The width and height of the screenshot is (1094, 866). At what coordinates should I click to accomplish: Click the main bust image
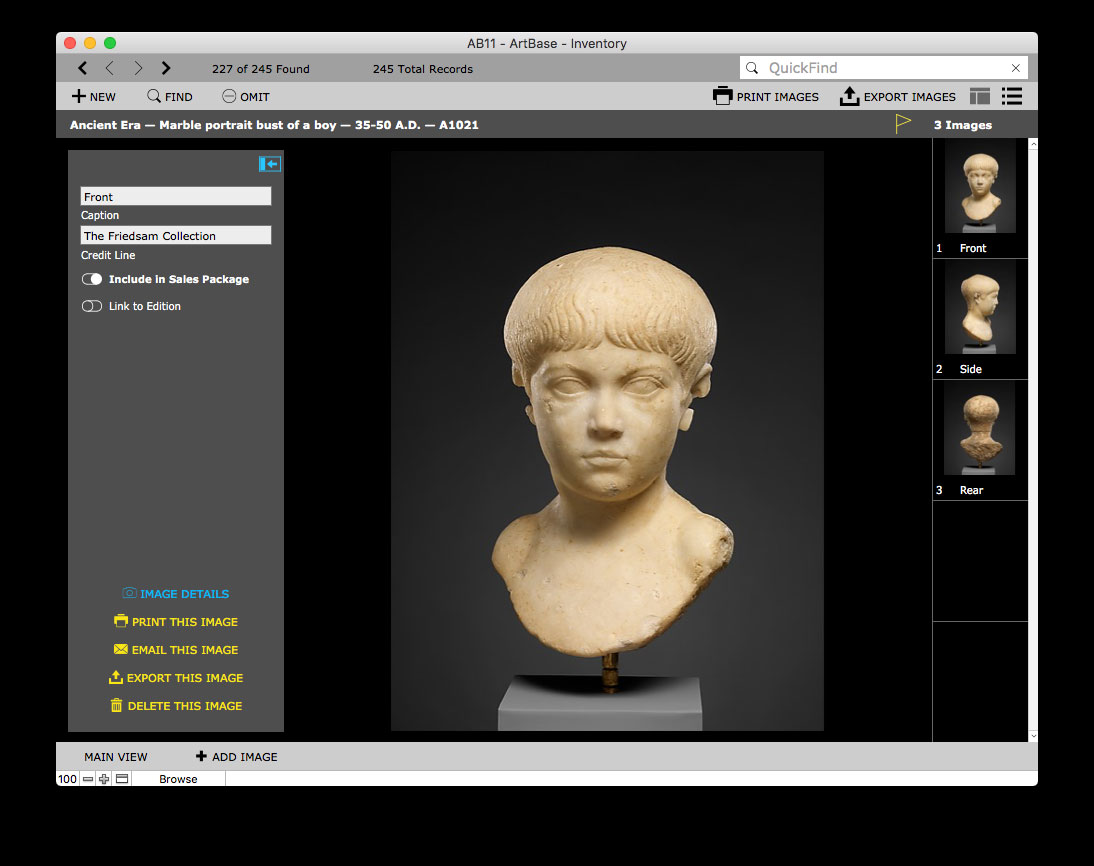tap(607, 441)
